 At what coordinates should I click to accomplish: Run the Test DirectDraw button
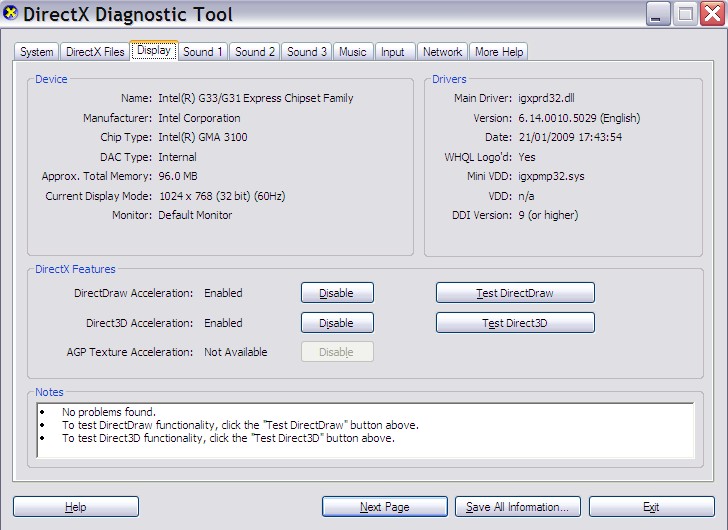[x=515, y=293]
